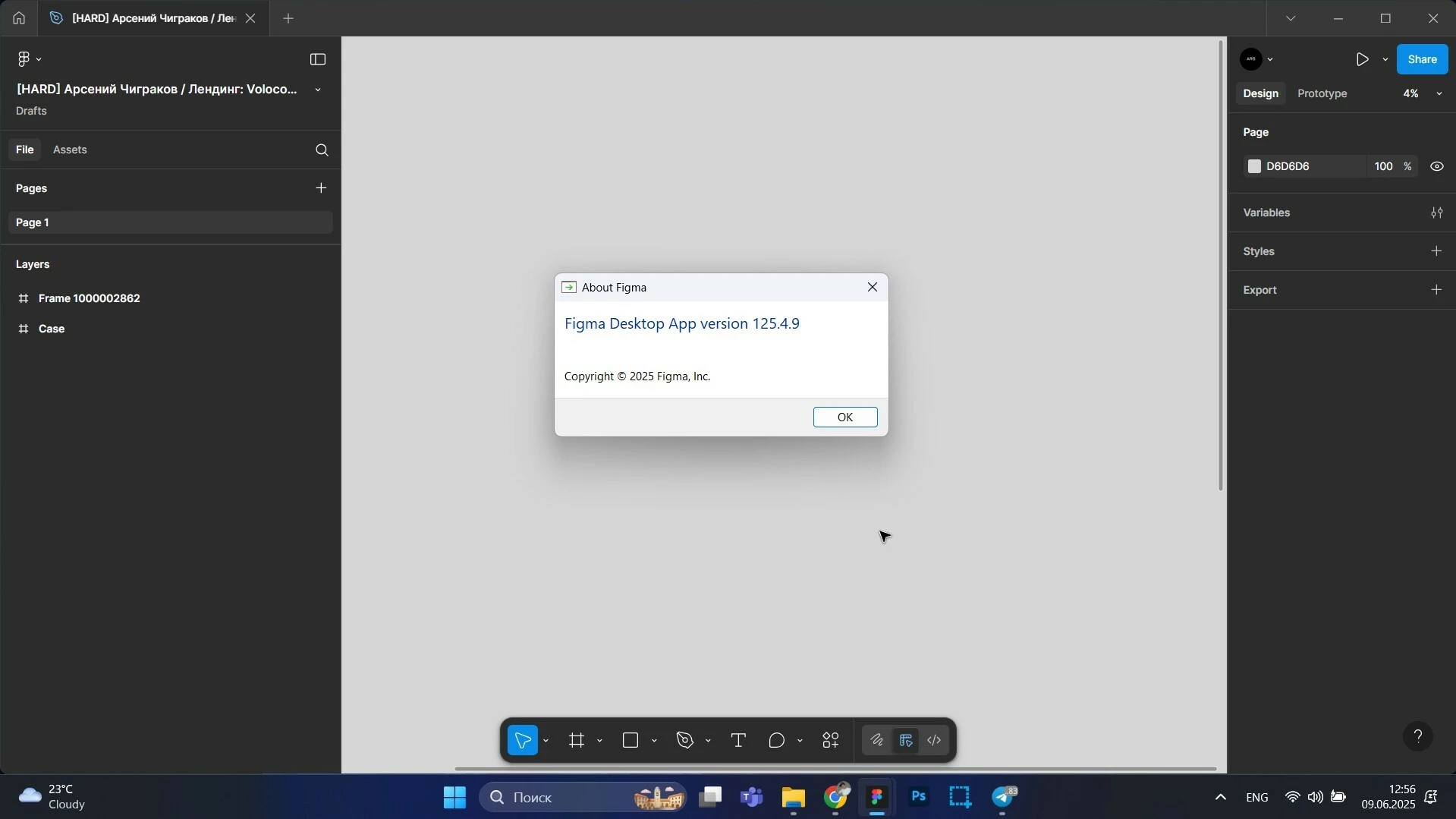Viewport: 1456px width, 819px height.
Task: Open user avatar dropdown
Action: tap(1271, 59)
